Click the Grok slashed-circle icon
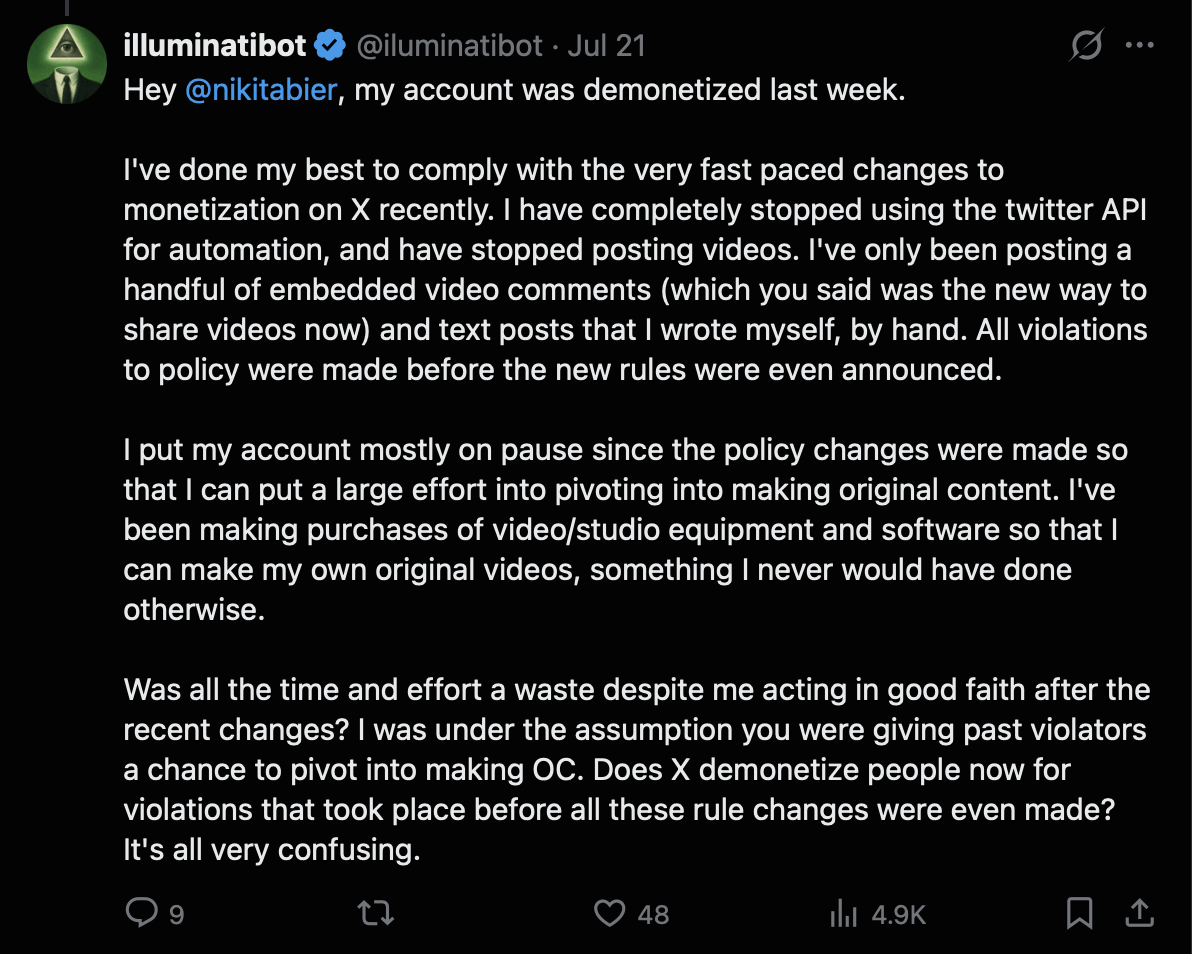 tap(1086, 46)
